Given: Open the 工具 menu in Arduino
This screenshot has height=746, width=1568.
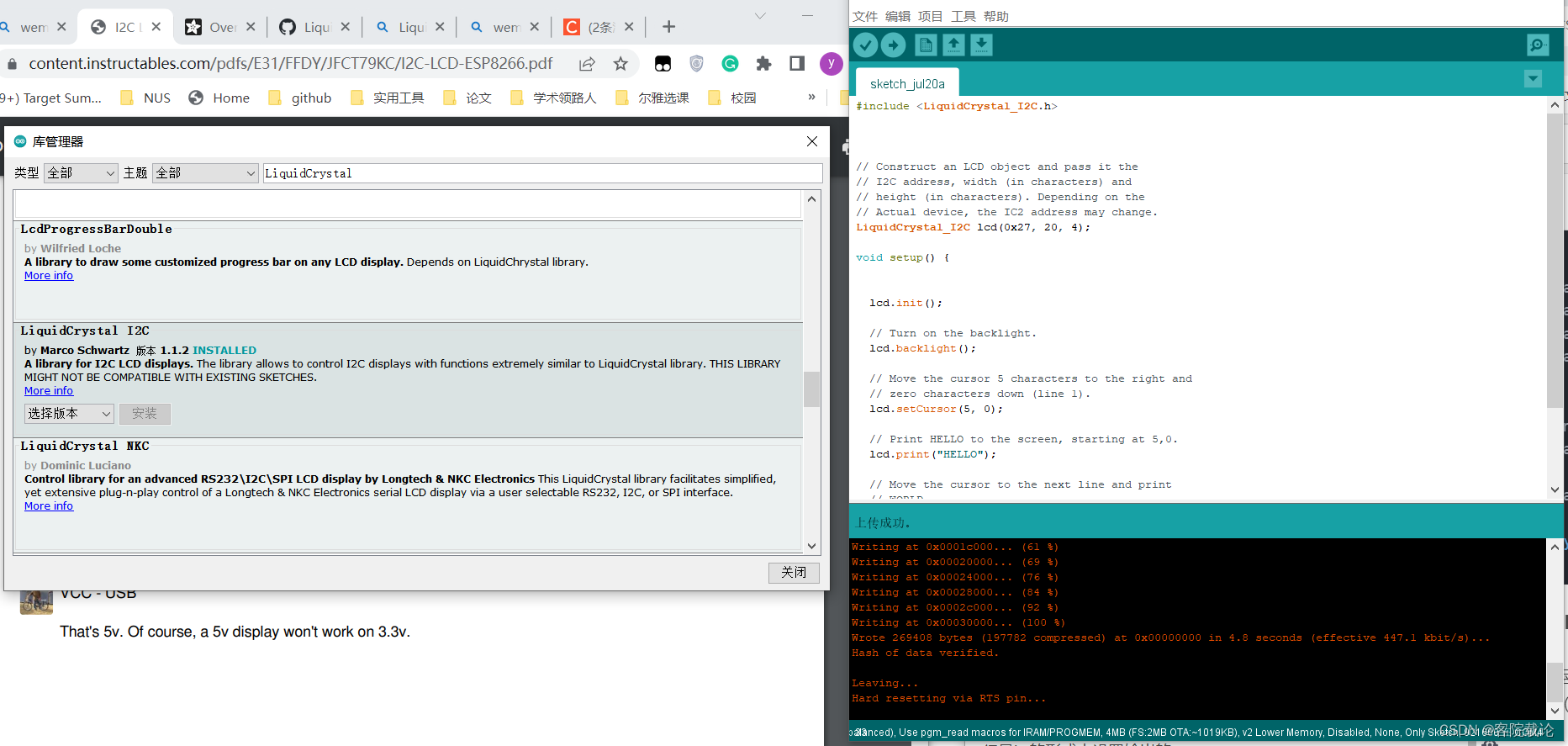Looking at the screenshot, I should (x=964, y=16).
